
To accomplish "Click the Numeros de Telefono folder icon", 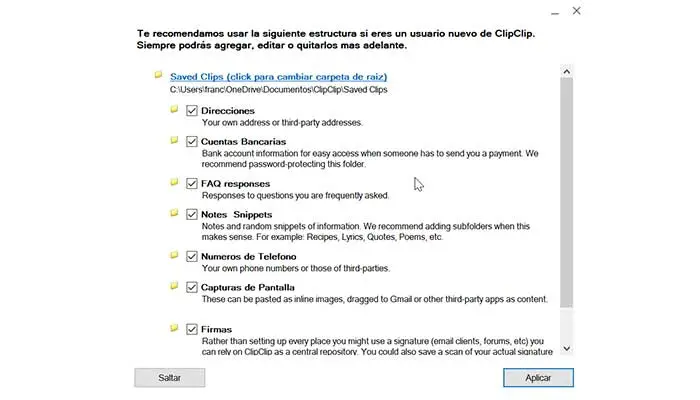I will pyautogui.click(x=174, y=255).
